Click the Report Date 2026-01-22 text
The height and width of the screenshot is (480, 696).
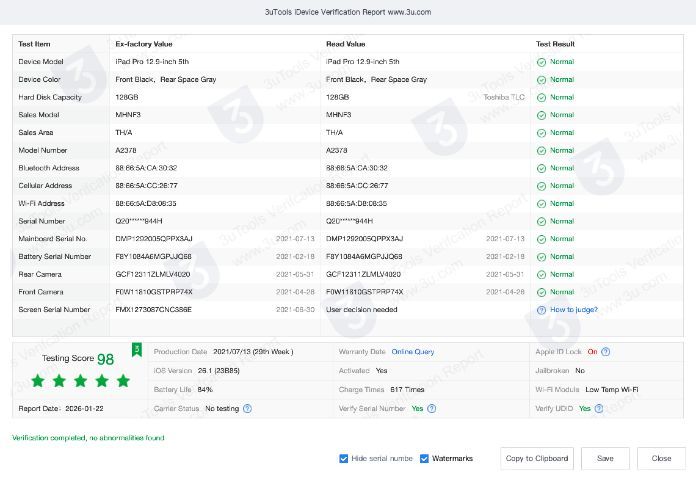point(61,409)
